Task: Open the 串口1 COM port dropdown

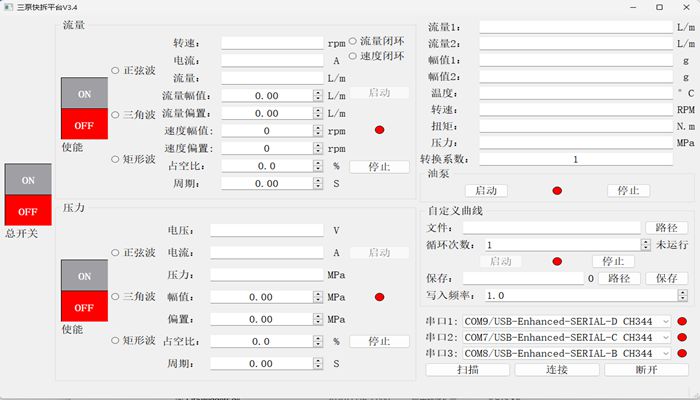Action: coord(666,322)
